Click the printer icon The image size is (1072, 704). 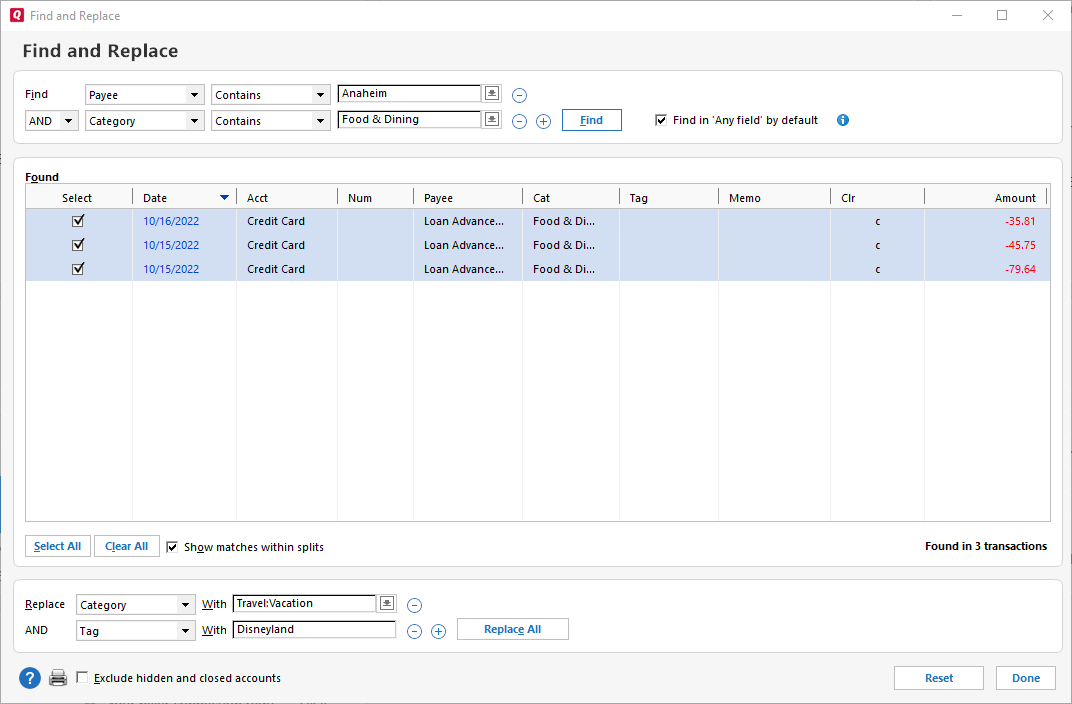point(58,678)
